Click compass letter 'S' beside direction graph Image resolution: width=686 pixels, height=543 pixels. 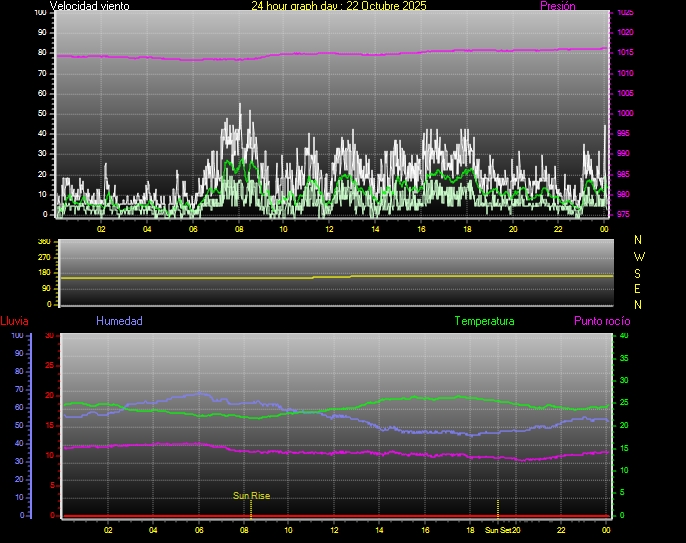pyautogui.click(x=639, y=272)
